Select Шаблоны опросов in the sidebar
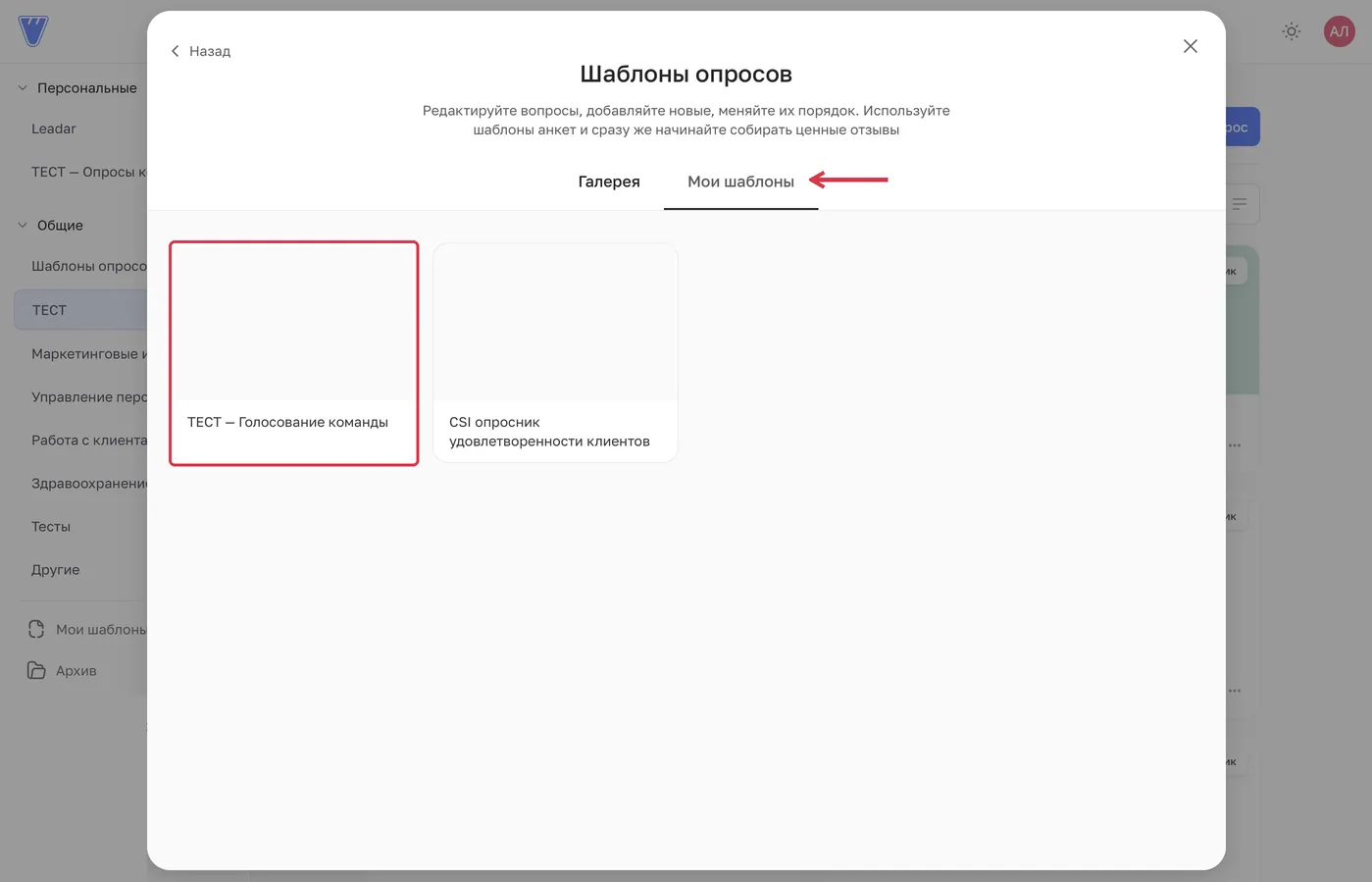The height and width of the screenshot is (882, 1372). [88, 266]
